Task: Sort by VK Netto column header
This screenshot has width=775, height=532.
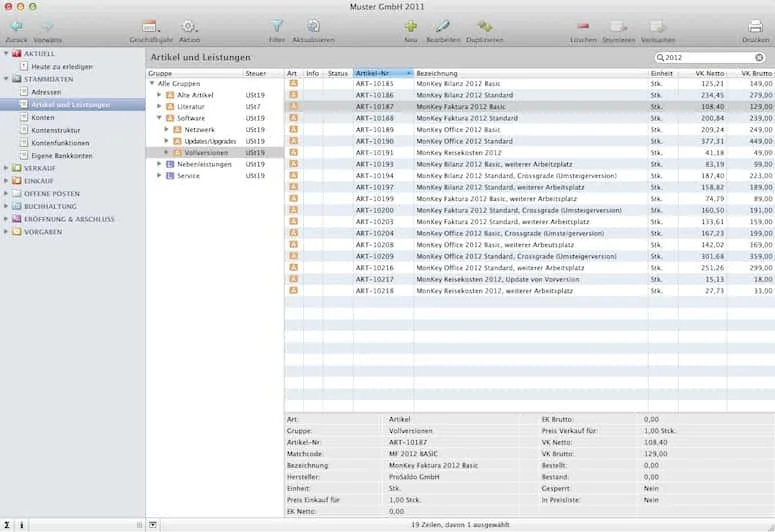Action: coord(702,73)
